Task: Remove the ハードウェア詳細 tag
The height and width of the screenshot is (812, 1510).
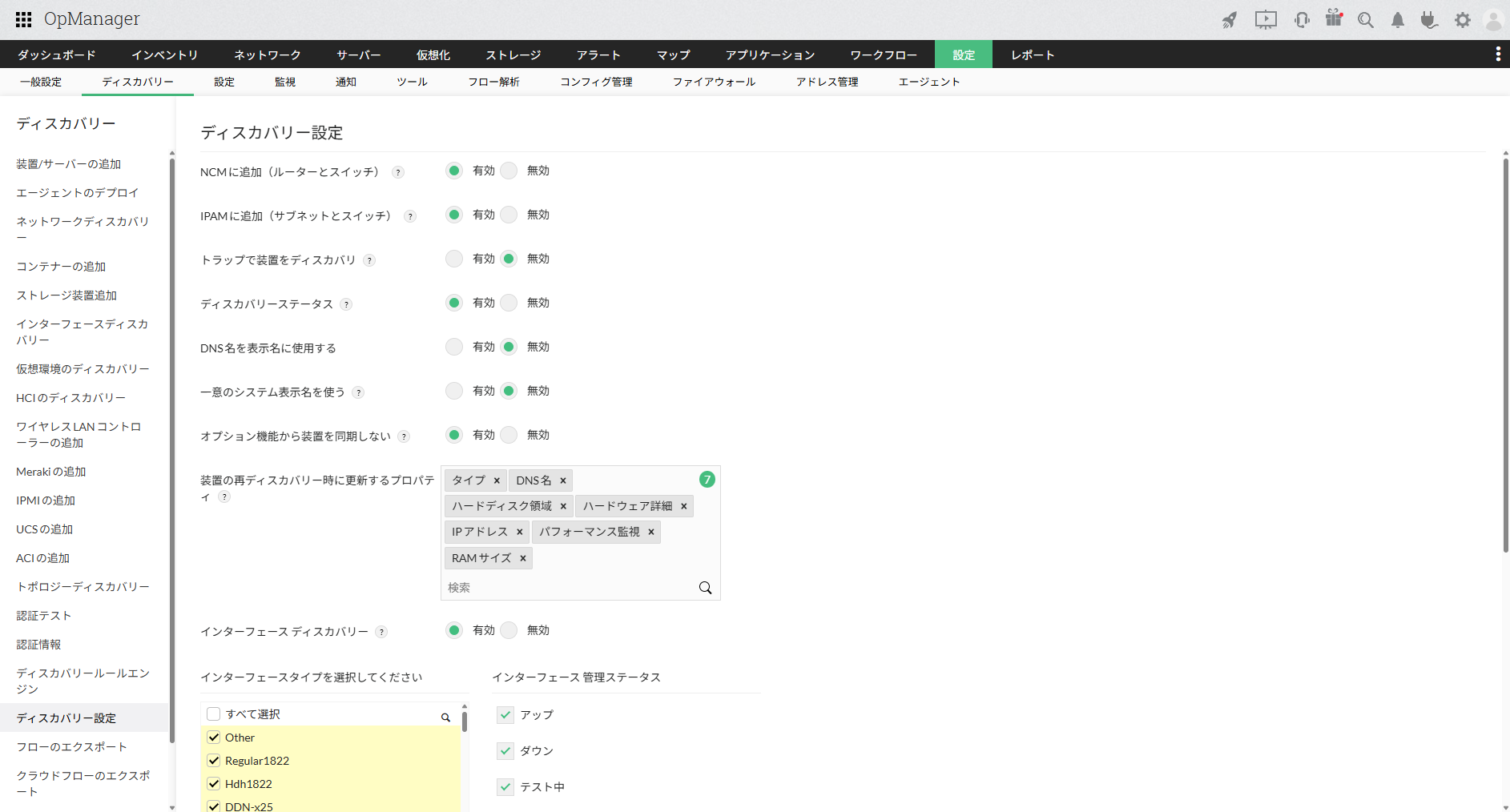Action: [x=684, y=506]
